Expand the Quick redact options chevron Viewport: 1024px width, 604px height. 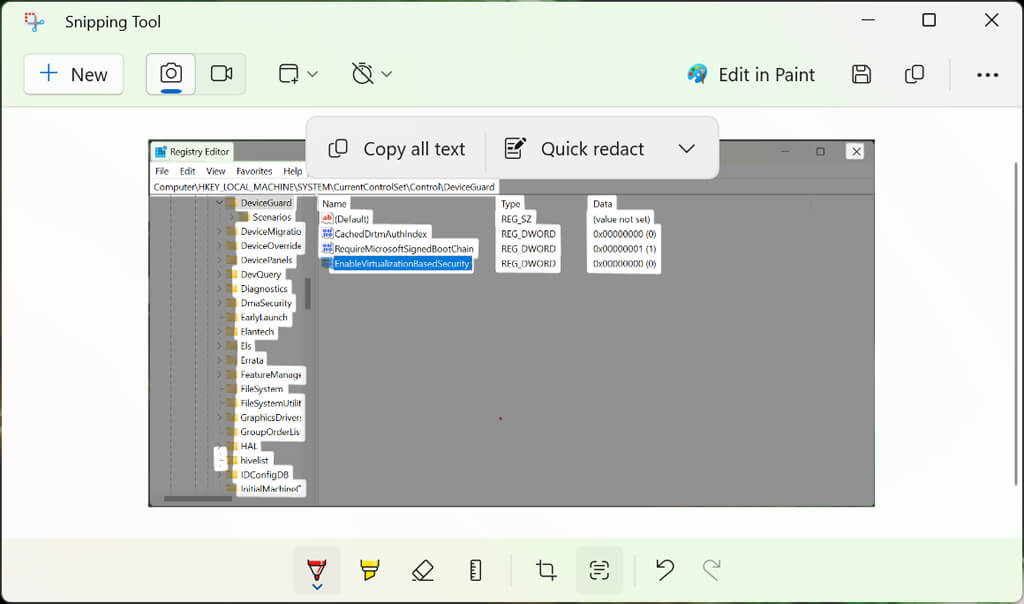click(686, 149)
